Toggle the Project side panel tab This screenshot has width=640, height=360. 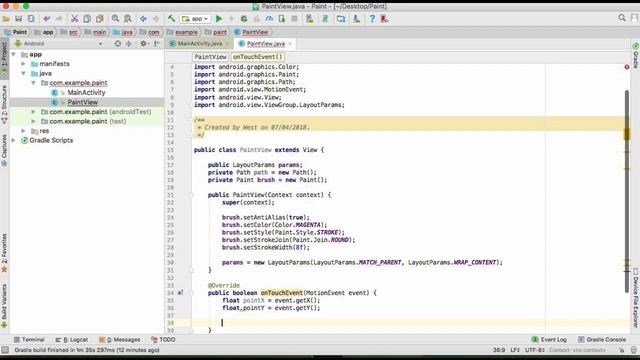point(4,58)
